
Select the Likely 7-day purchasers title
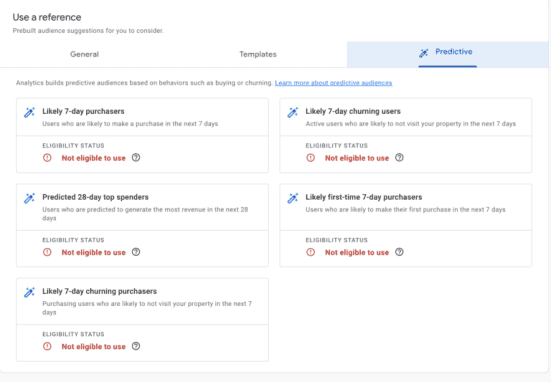pyautogui.click(x=83, y=111)
